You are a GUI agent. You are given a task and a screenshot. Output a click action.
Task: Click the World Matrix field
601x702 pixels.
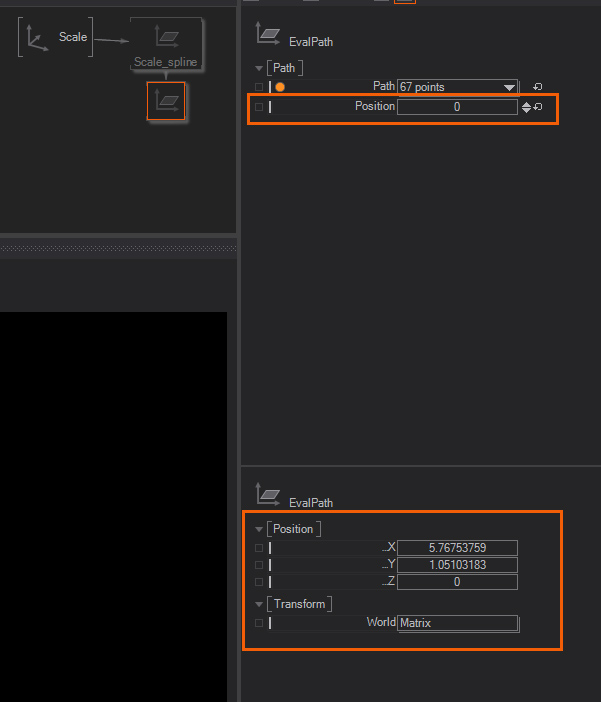pos(457,623)
